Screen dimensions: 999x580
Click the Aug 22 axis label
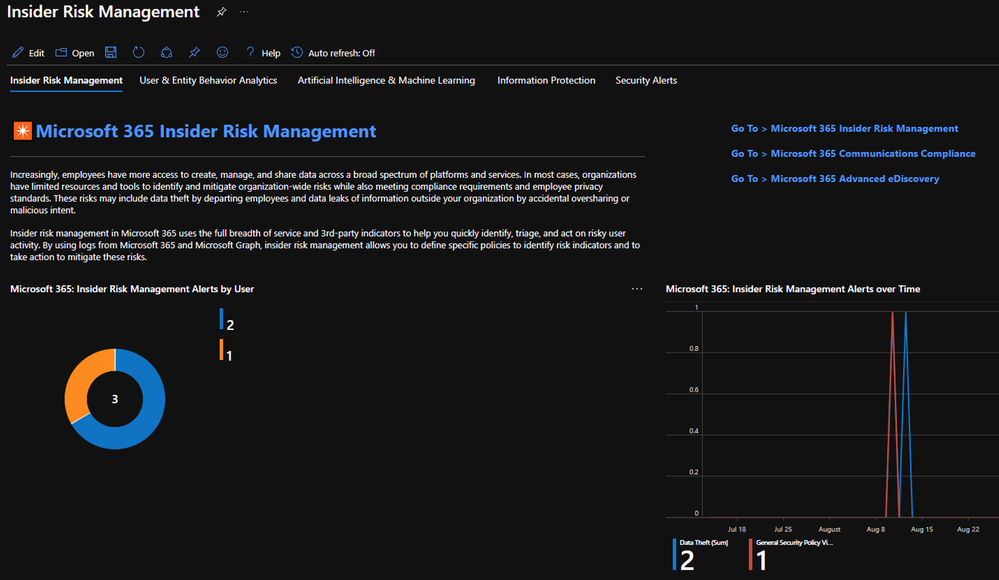pos(968,529)
